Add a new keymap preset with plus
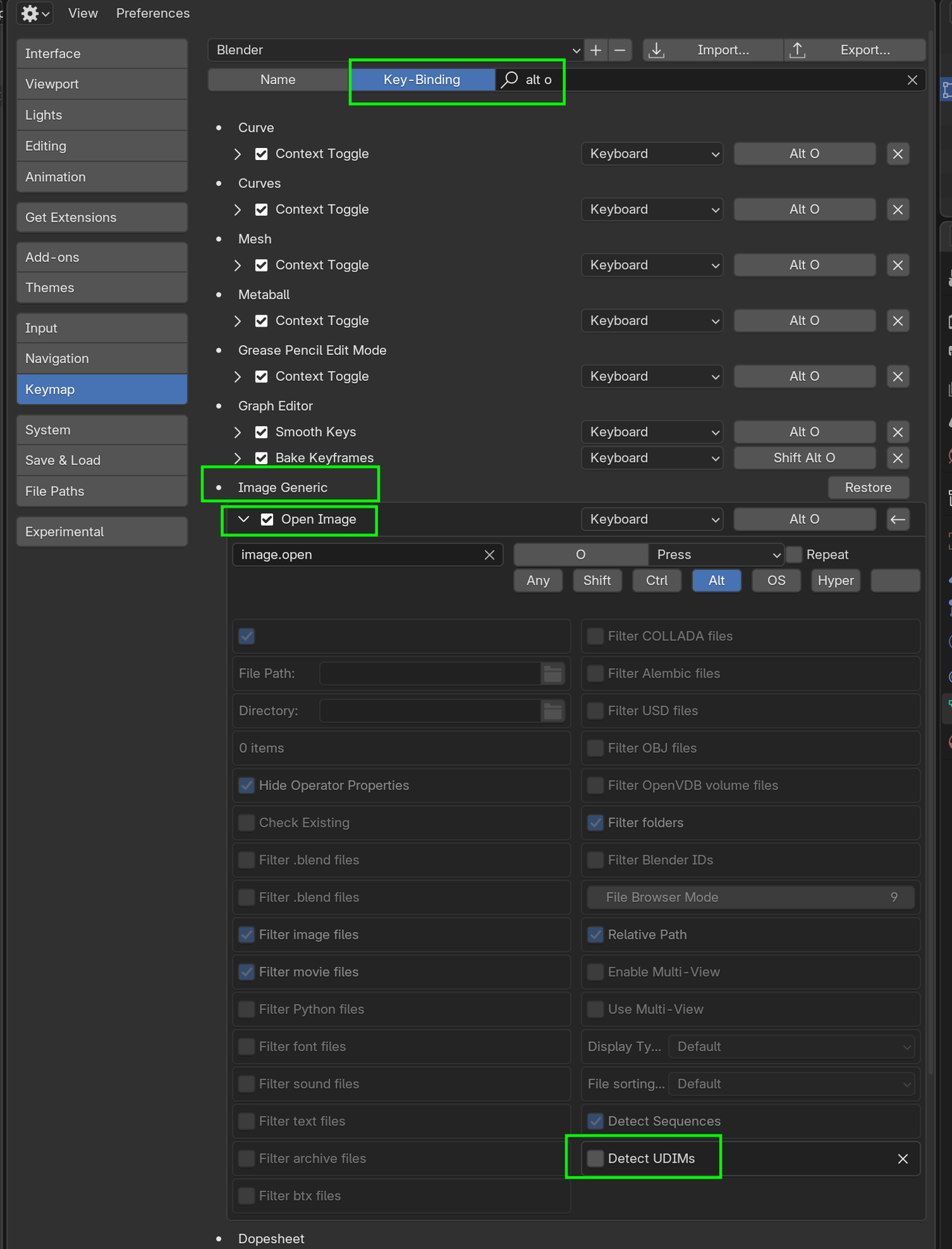Screen dimensions: 952x1249 coord(596,50)
